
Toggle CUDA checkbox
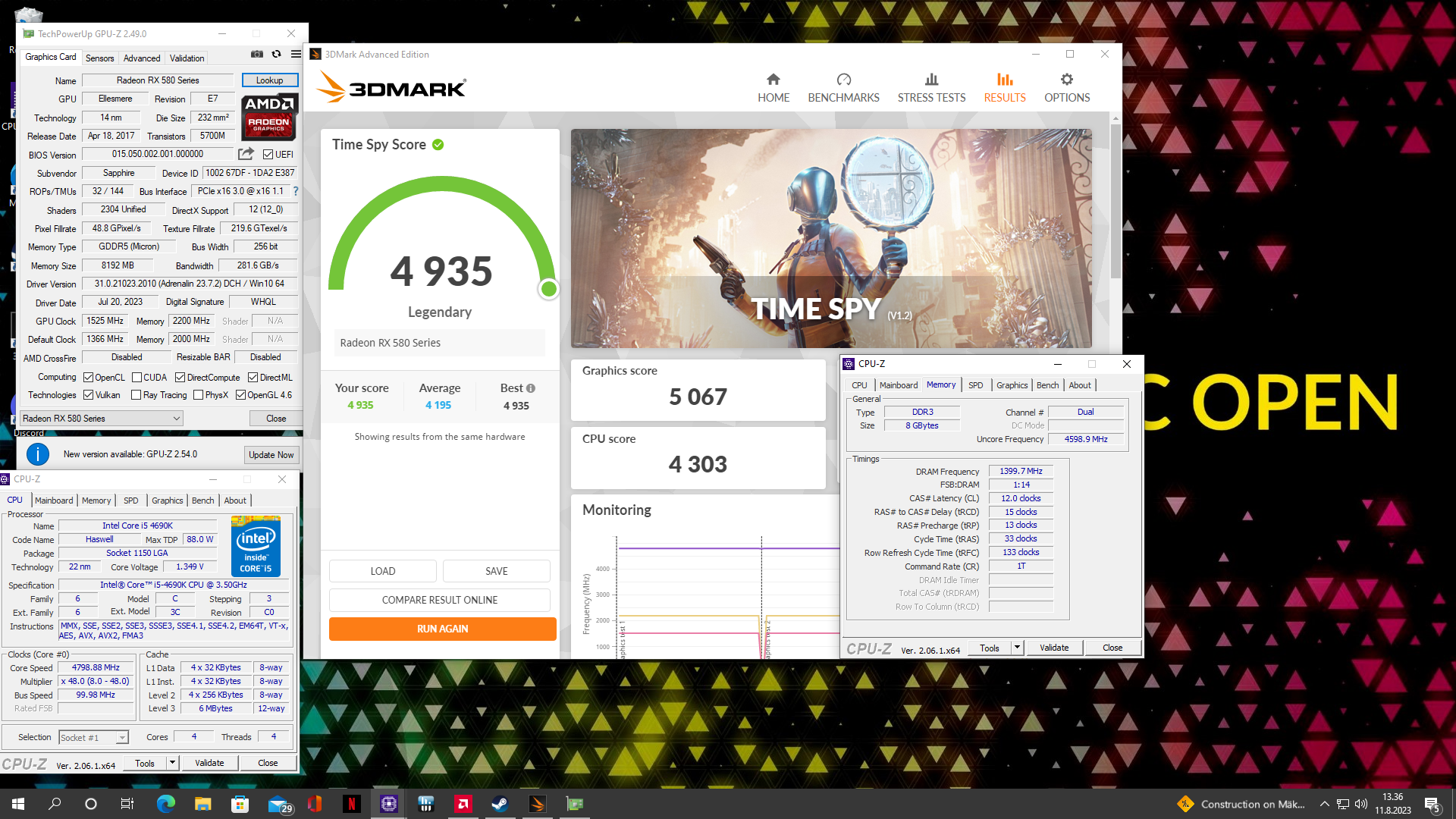tap(137, 378)
